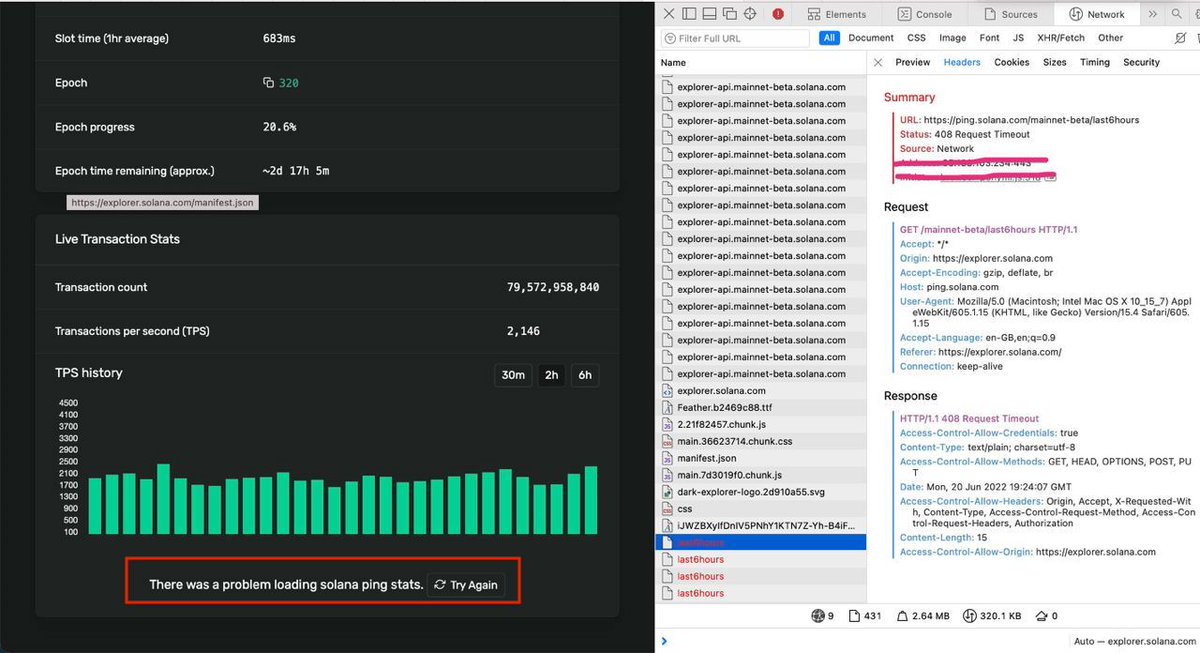Viewport: 1200px width, 653px height.
Task: Select the highlighted last6hours request row
Action: click(761, 542)
